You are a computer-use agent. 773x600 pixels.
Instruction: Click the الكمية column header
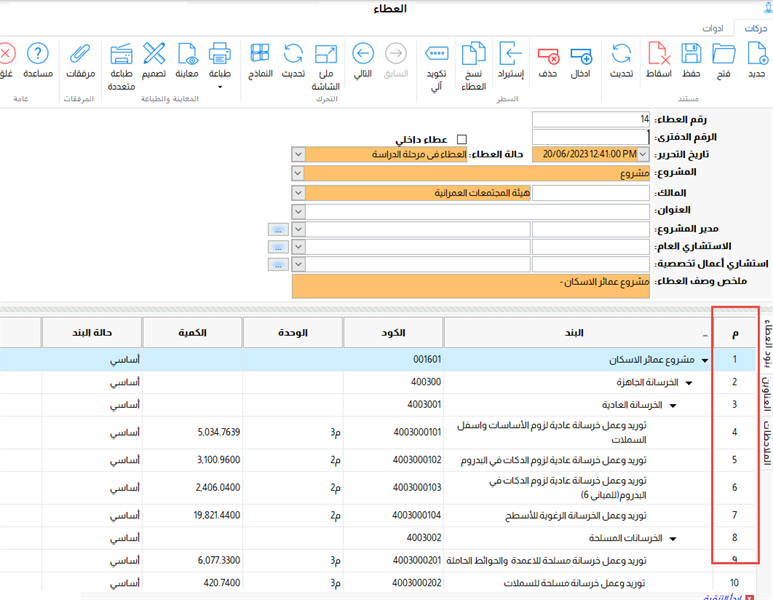[x=192, y=331]
